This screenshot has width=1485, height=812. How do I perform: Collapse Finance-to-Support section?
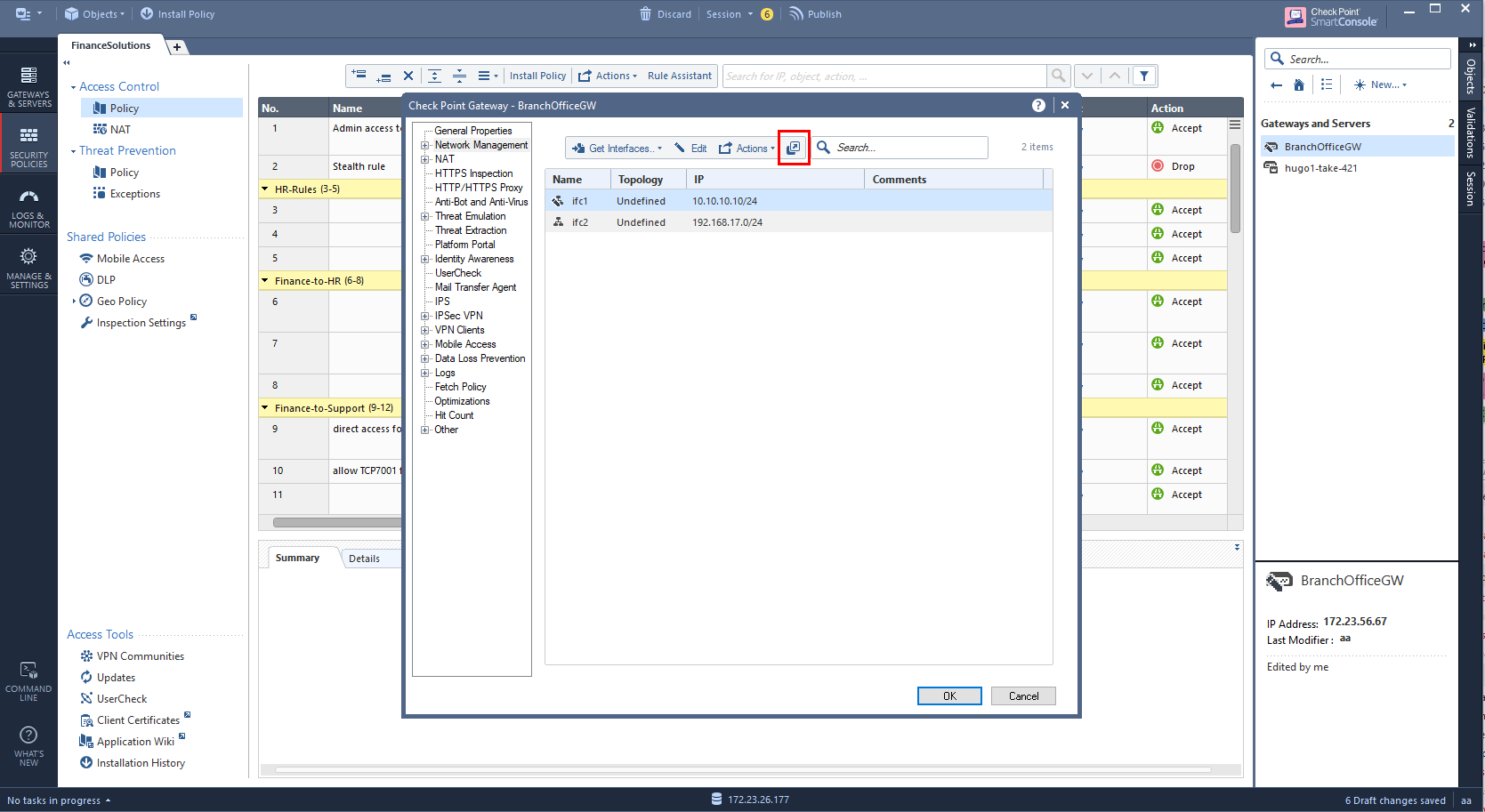pos(265,407)
